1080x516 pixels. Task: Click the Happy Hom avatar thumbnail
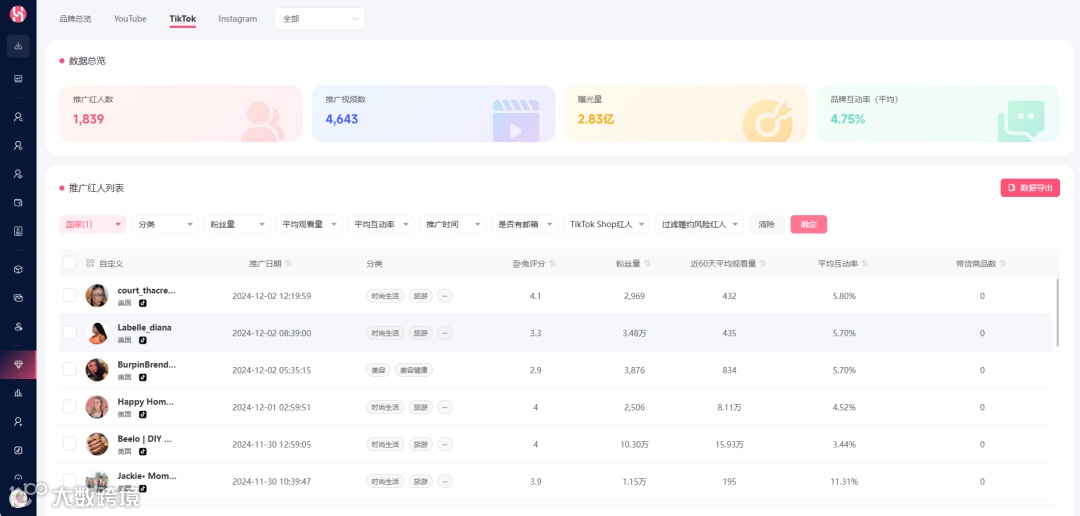(x=97, y=407)
